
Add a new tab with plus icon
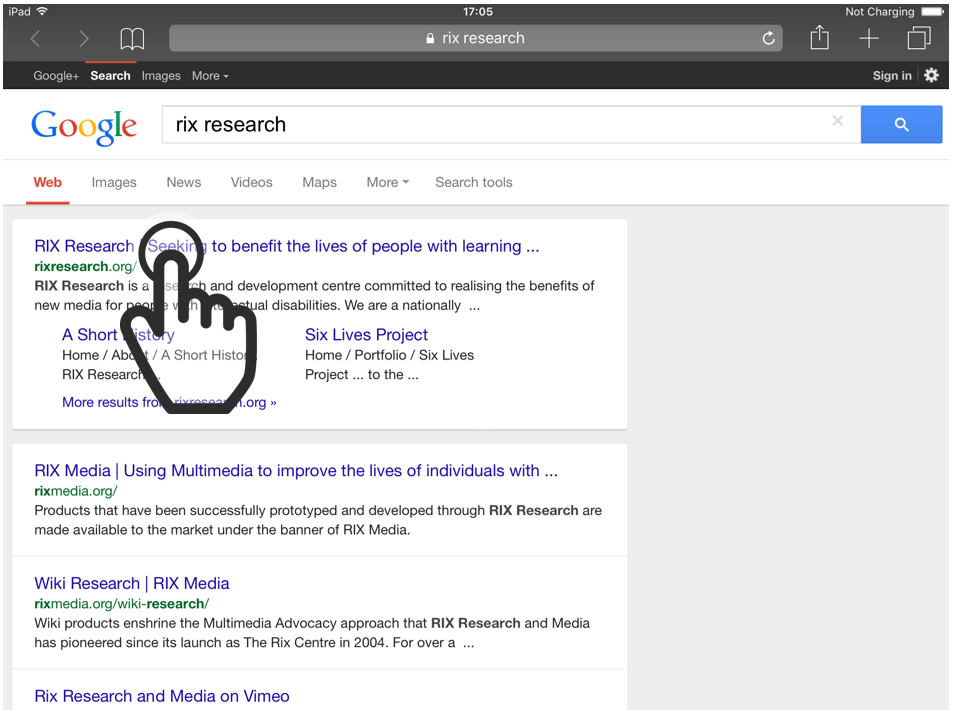pyautogui.click(x=869, y=38)
